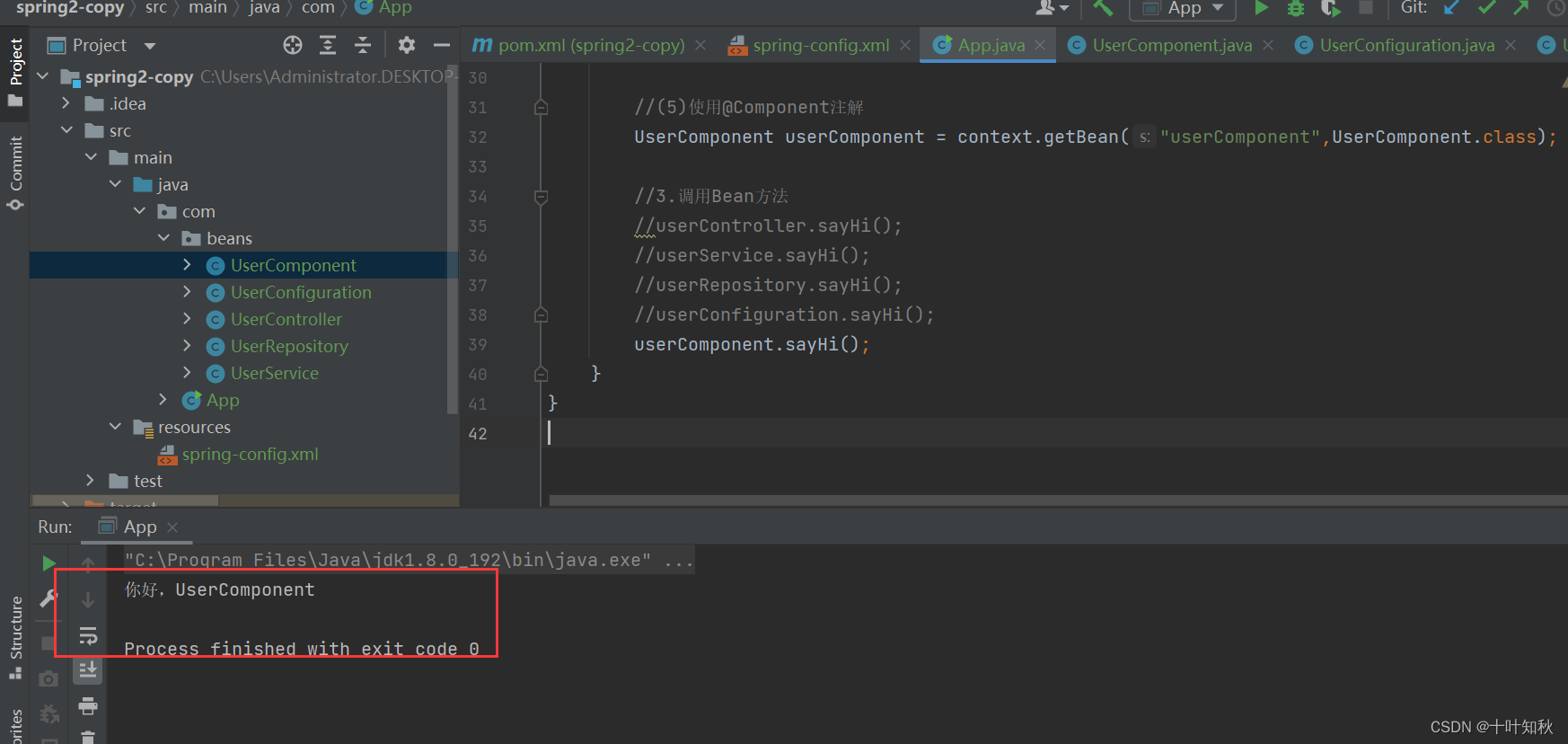Select UserController in project tree
Image resolution: width=1568 pixels, height=744 pixels.
pyautogui.click(x=286, y=319)
